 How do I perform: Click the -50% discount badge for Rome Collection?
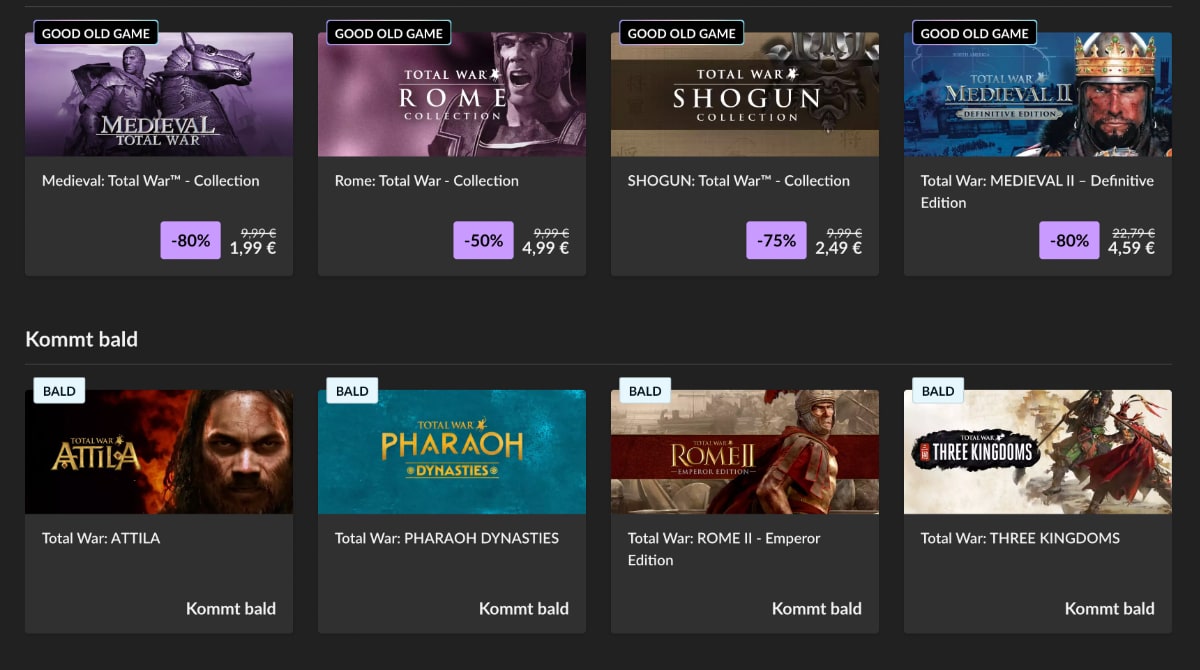coord(484,240)
